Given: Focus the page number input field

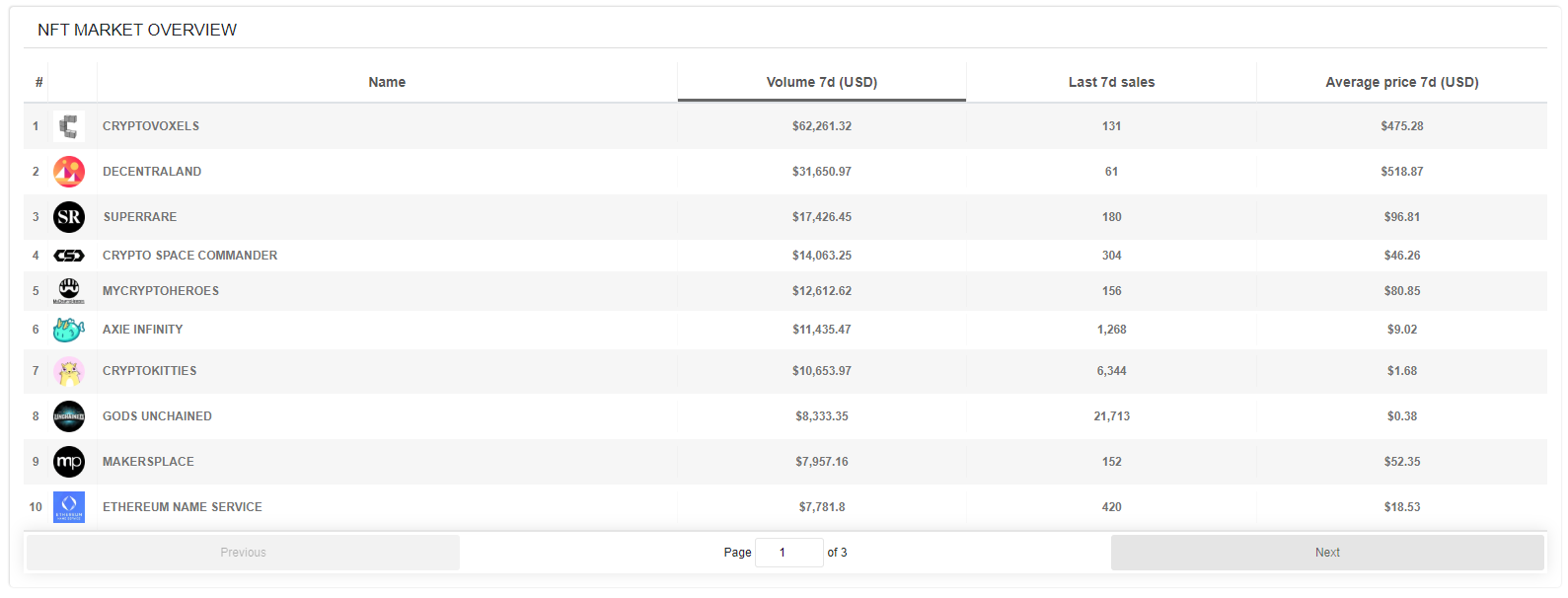Looking at the screenshot, I should coord(788,553).
